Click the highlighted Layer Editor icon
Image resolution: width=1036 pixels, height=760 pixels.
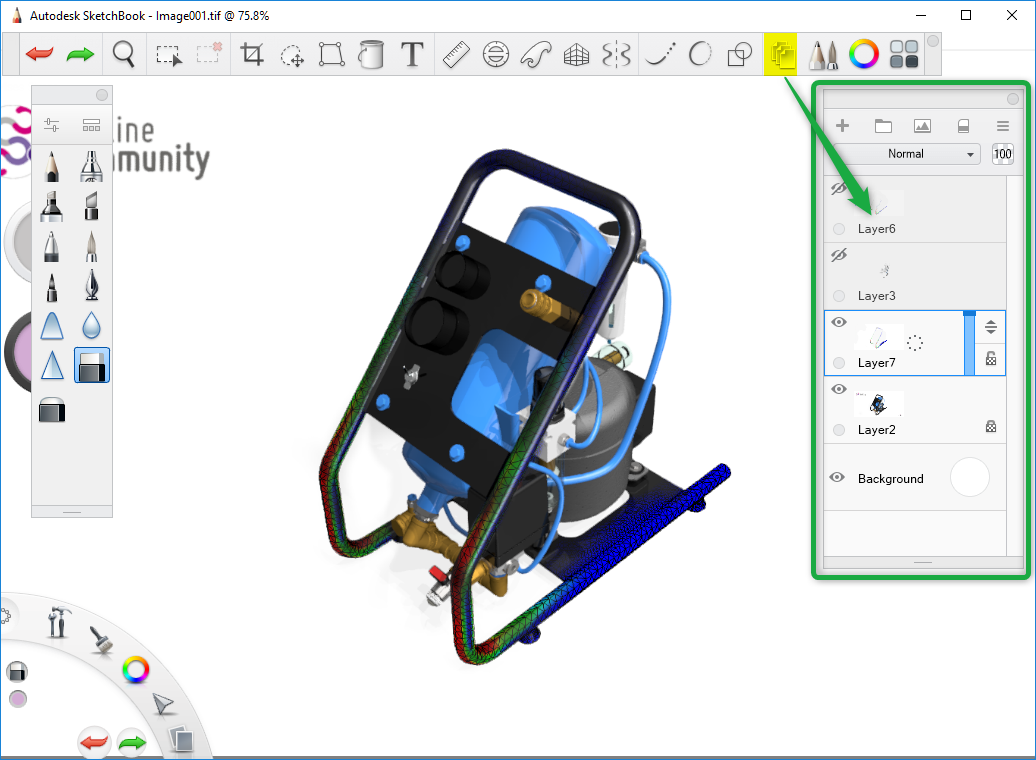(x=781, y=54)
